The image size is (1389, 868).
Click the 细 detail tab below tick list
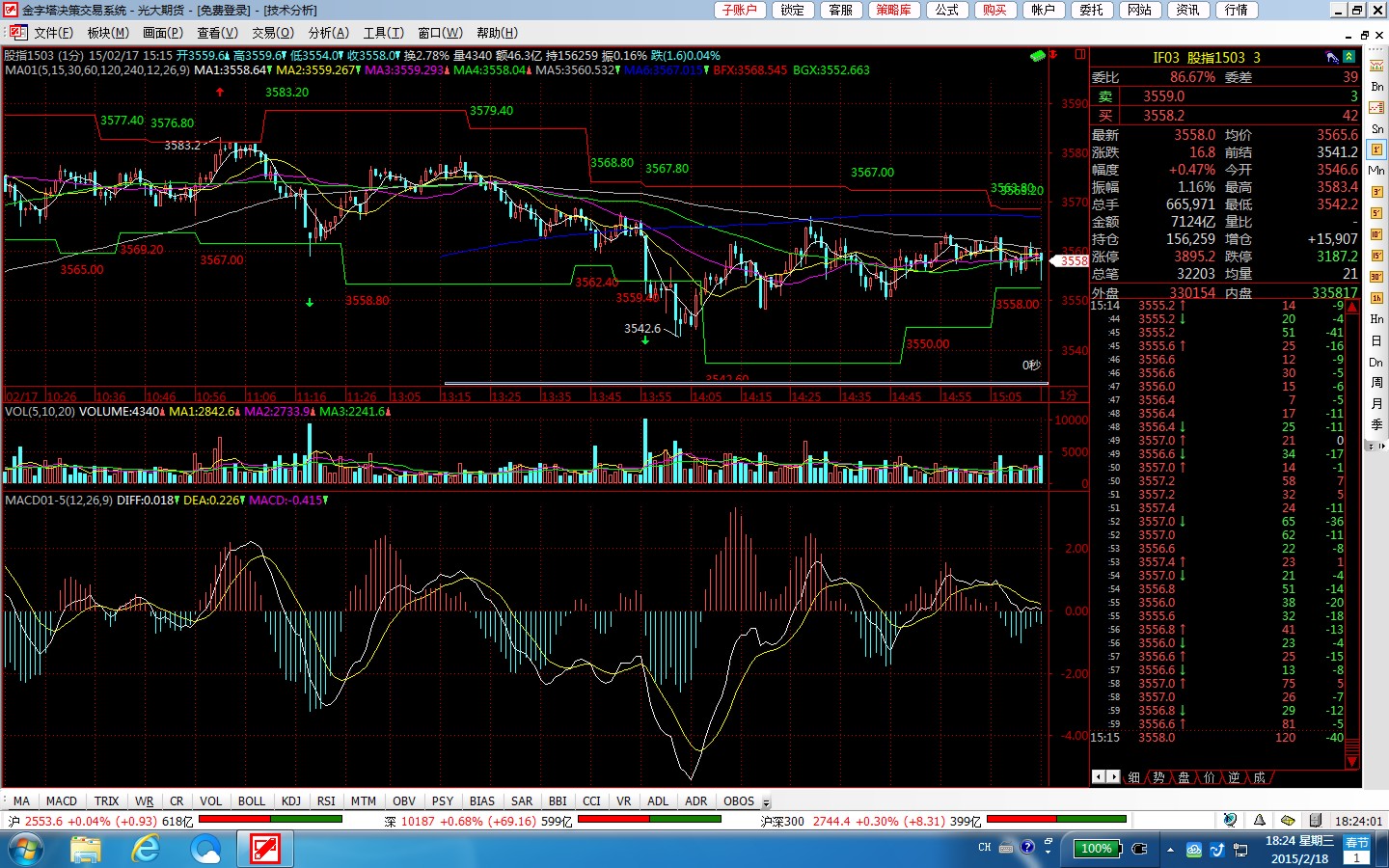(x=1133, y=777)
